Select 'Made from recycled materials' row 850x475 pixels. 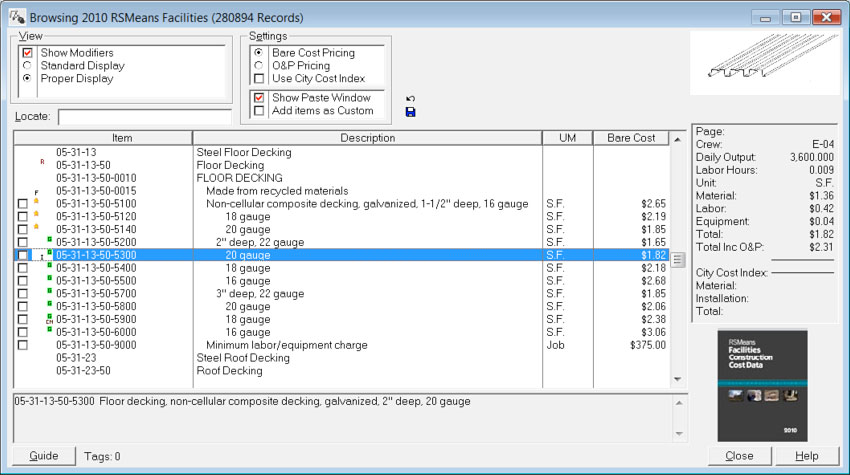coord(342,191)
